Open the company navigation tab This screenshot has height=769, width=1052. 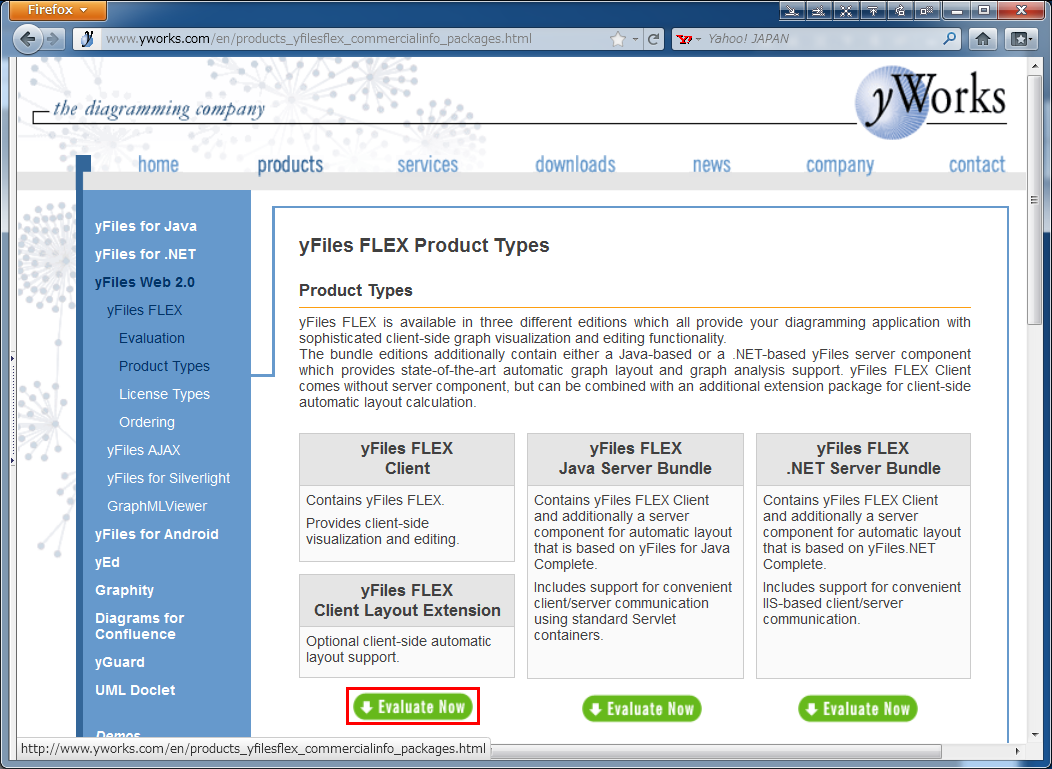[x=840, y=164]
